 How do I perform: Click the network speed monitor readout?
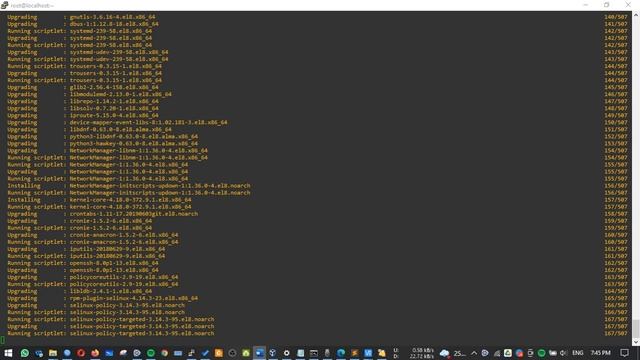coord(413,353)
